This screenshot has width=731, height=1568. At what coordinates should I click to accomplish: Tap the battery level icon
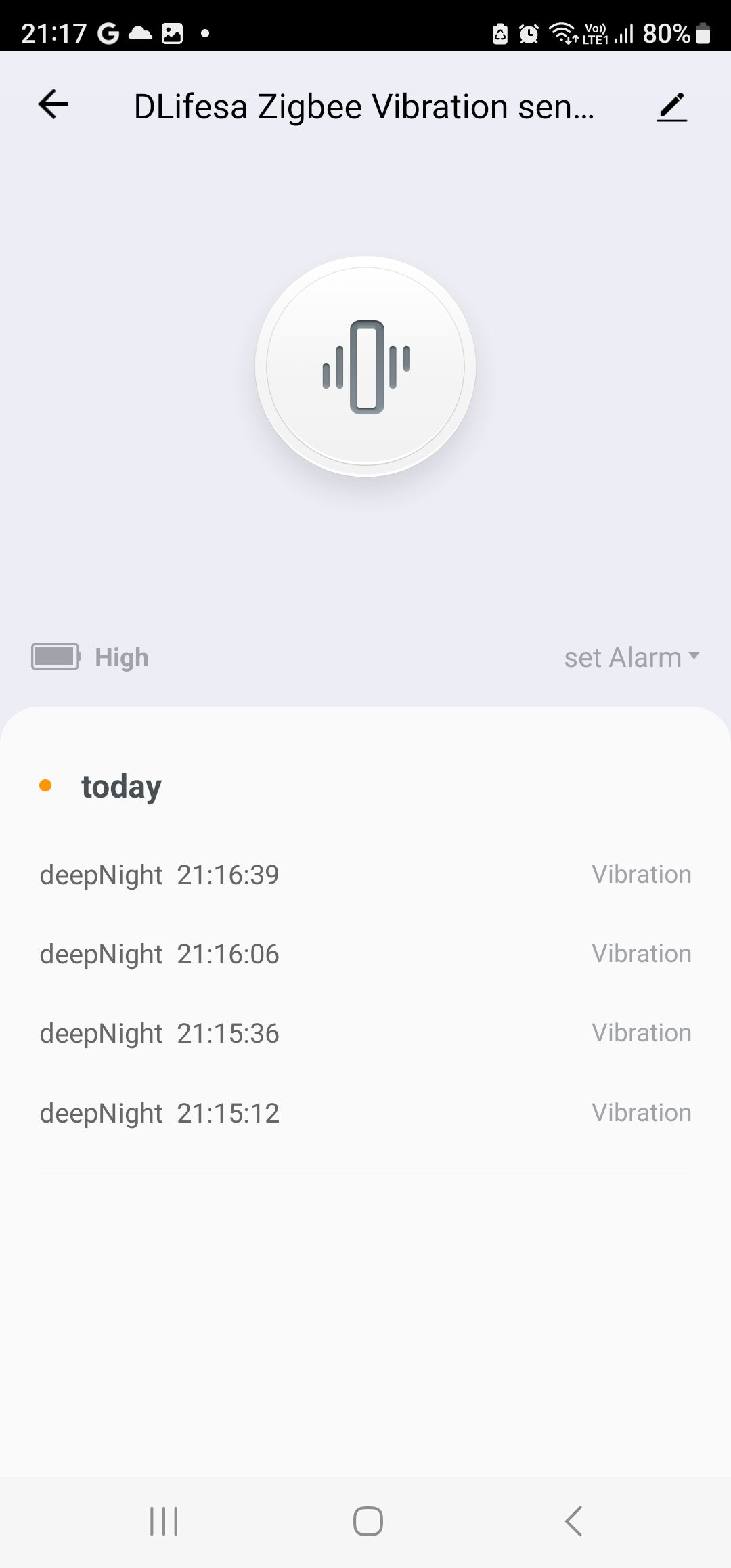(56, 657)
